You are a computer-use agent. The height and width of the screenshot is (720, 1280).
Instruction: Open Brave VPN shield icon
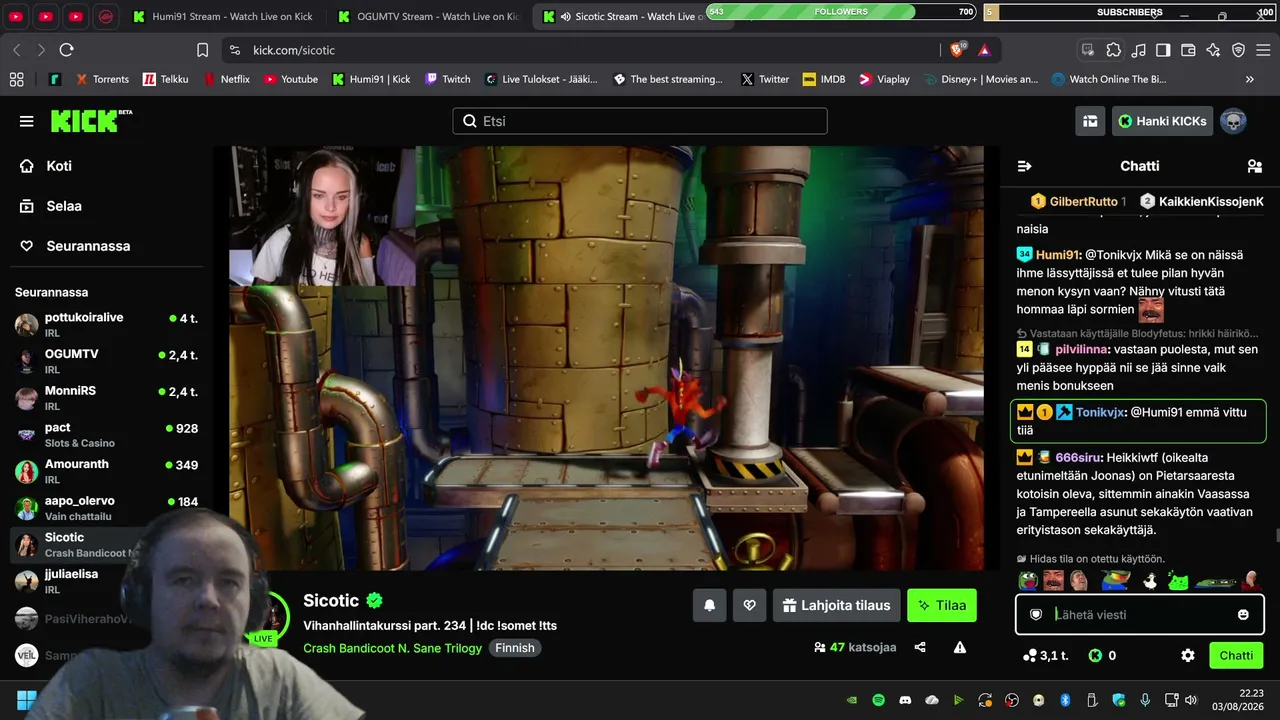pyautogui.click(x=1238, y=50)
